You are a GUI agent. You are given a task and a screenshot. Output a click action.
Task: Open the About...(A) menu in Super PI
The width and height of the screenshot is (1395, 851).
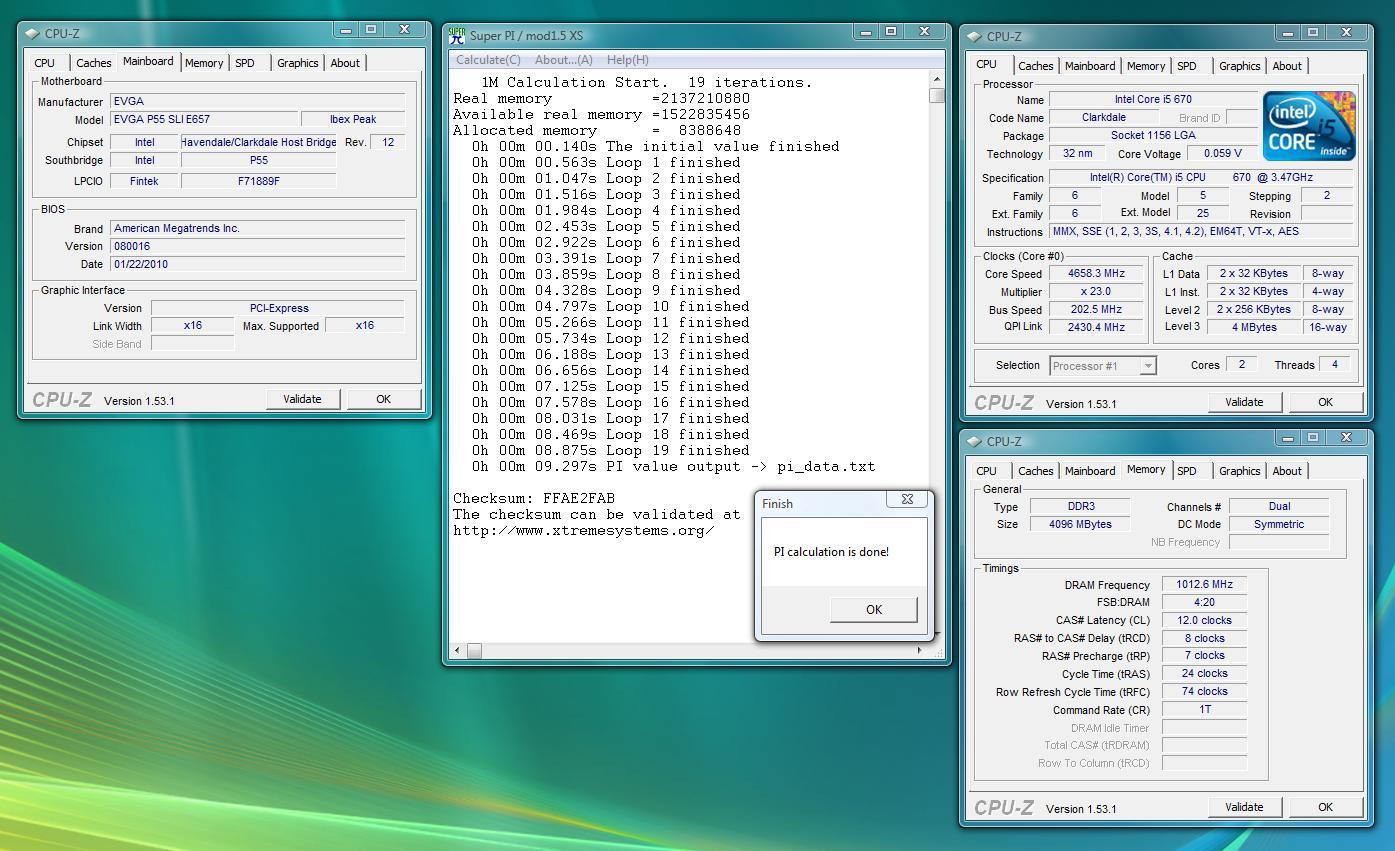(564, 60)
